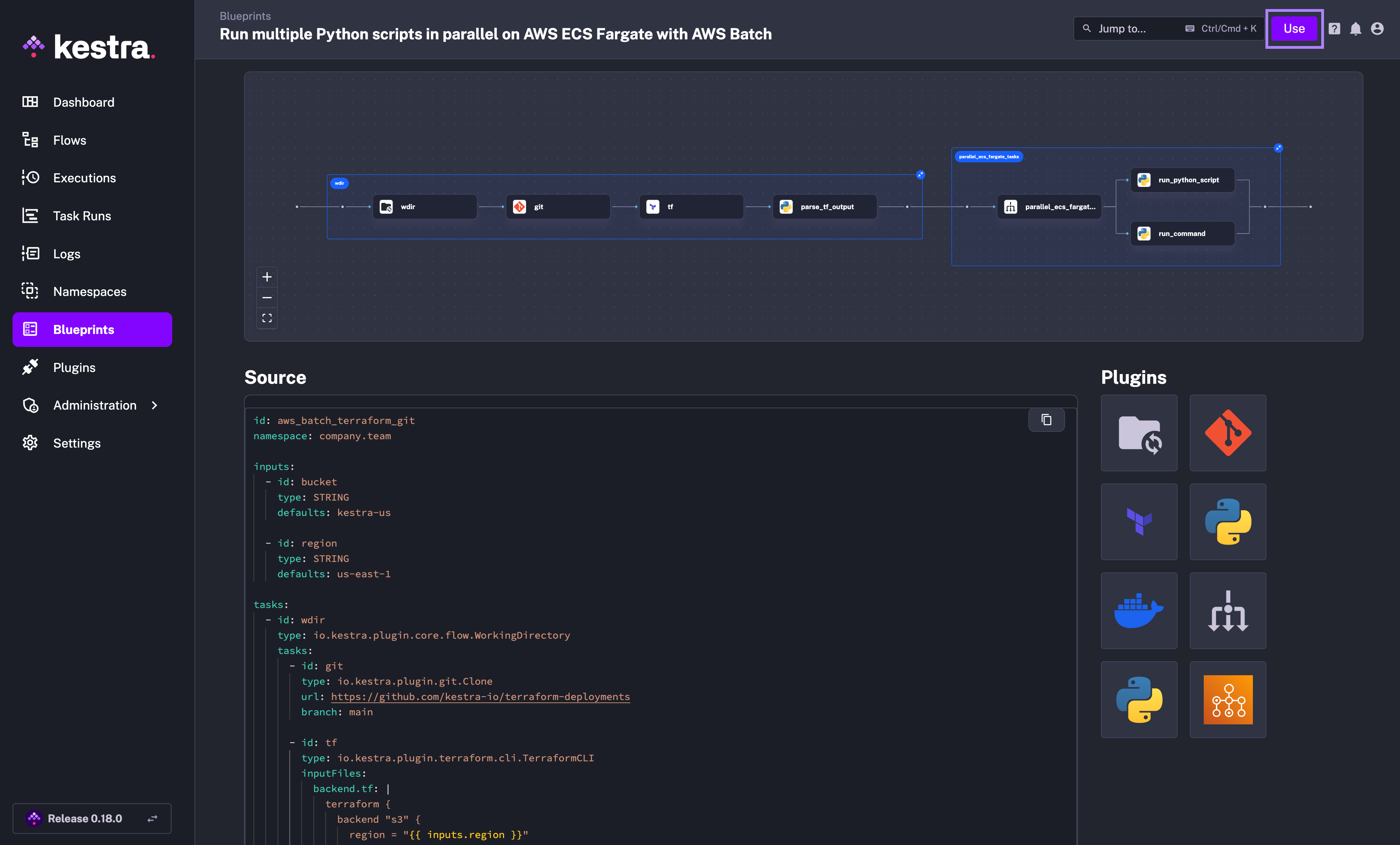Switch to the Executions section
This screenshot has height=845, width=1400.
pos(84,178)
